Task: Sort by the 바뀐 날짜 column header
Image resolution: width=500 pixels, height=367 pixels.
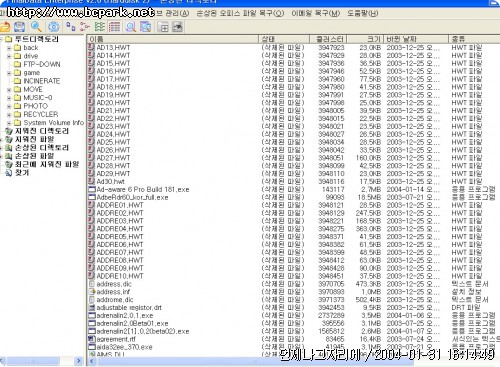Action: pyautogui.click(x=416, y=39)
